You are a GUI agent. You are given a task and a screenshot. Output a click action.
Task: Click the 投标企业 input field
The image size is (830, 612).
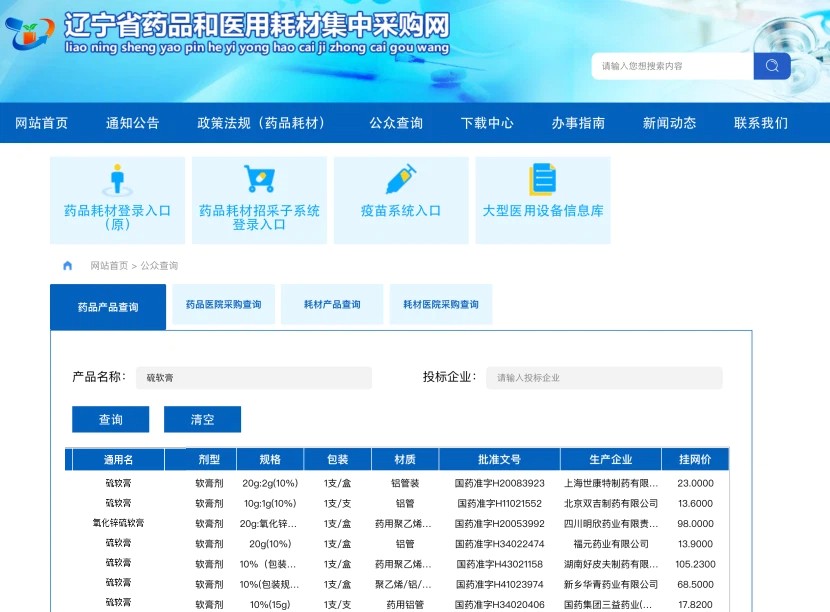604,377
